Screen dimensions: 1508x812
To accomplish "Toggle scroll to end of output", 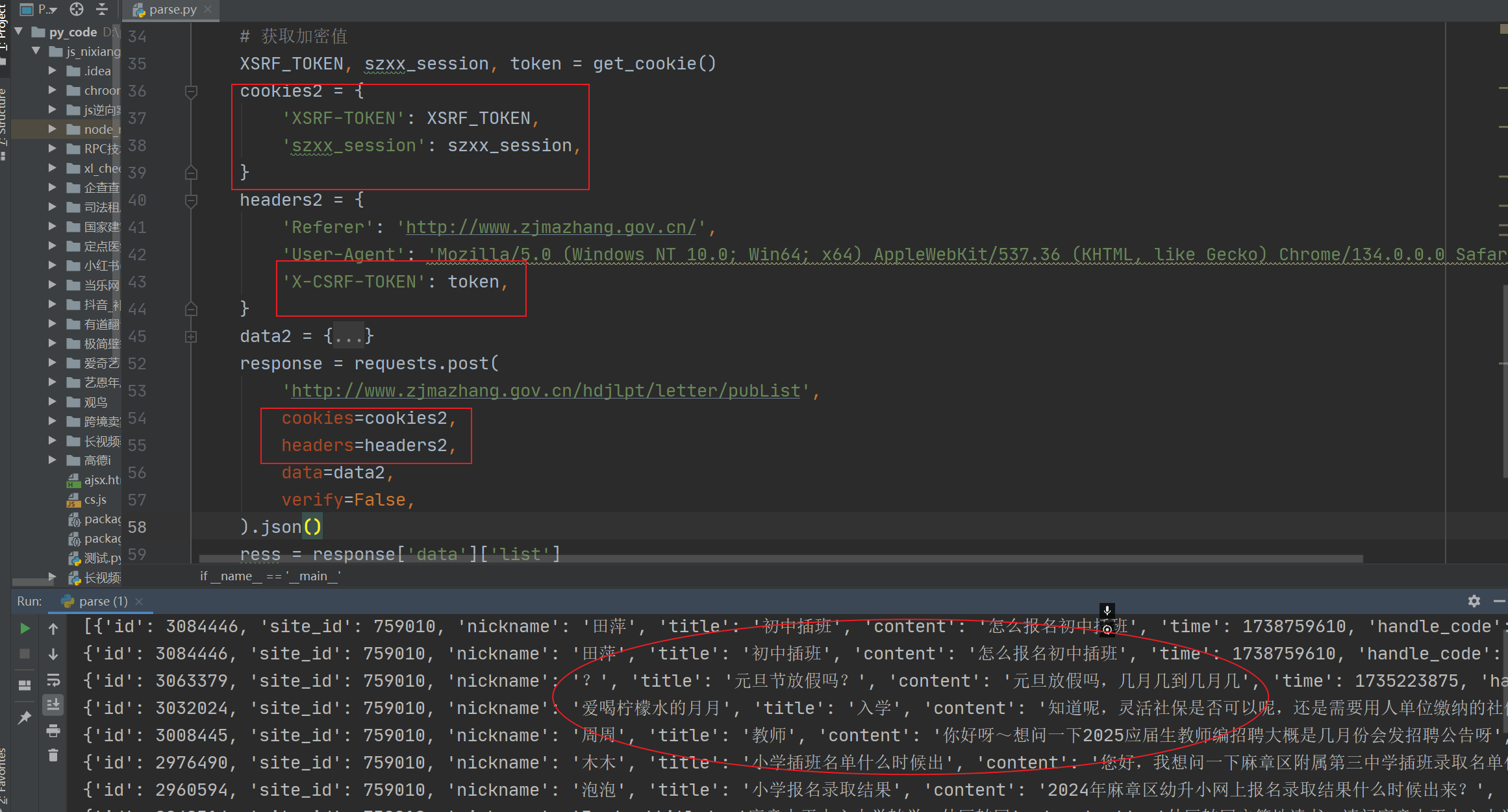I will pos(53,704).
